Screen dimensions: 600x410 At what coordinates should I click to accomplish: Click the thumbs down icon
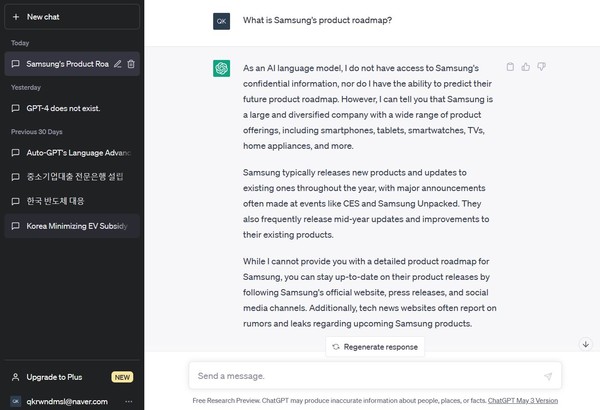coord(541,67)
